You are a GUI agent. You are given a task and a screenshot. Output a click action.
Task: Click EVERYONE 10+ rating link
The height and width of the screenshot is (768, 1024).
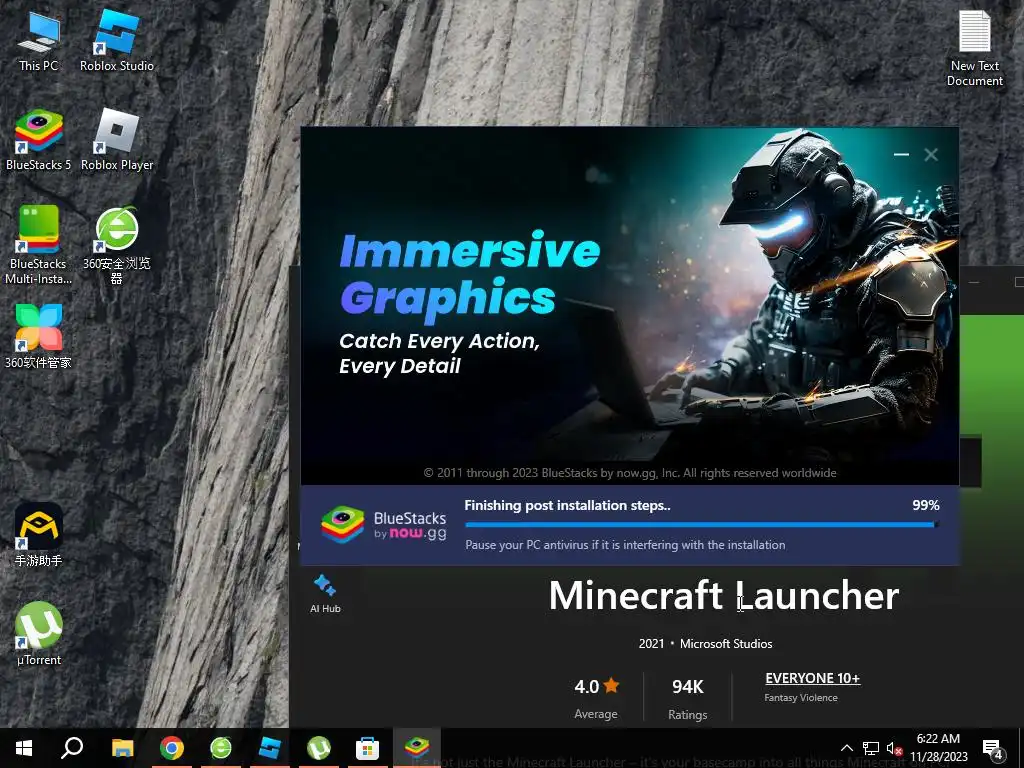tap(812, 678)
